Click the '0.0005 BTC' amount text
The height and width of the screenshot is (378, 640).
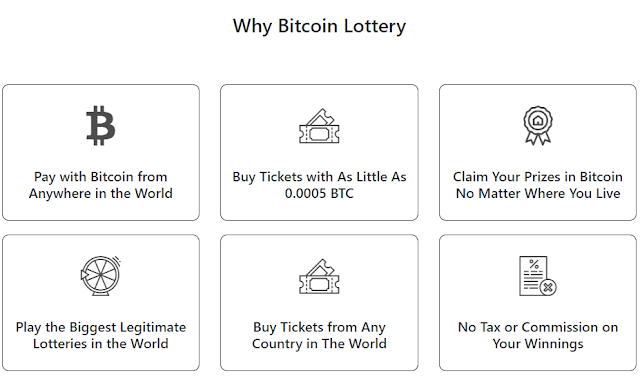click(319, 193)
